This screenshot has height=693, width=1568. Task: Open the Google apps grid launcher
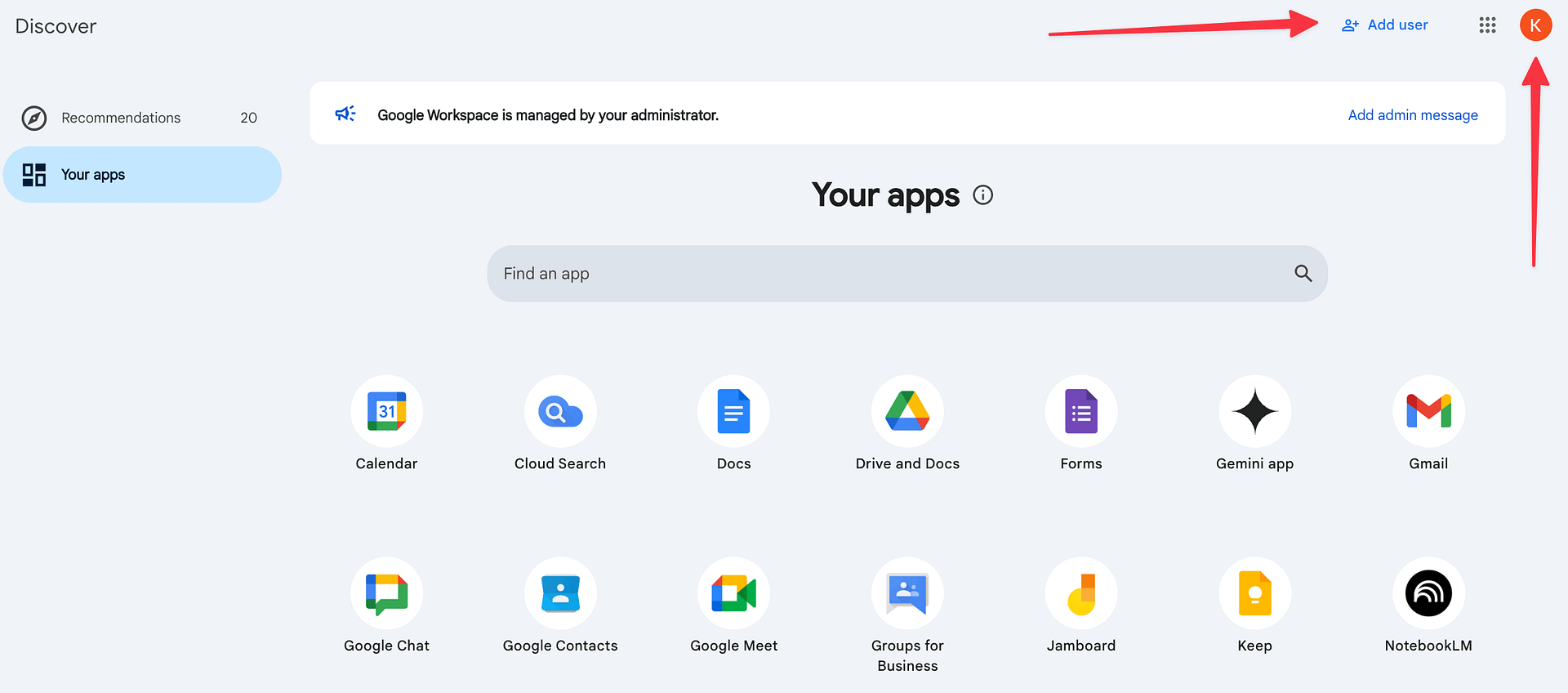point(1487,25)
